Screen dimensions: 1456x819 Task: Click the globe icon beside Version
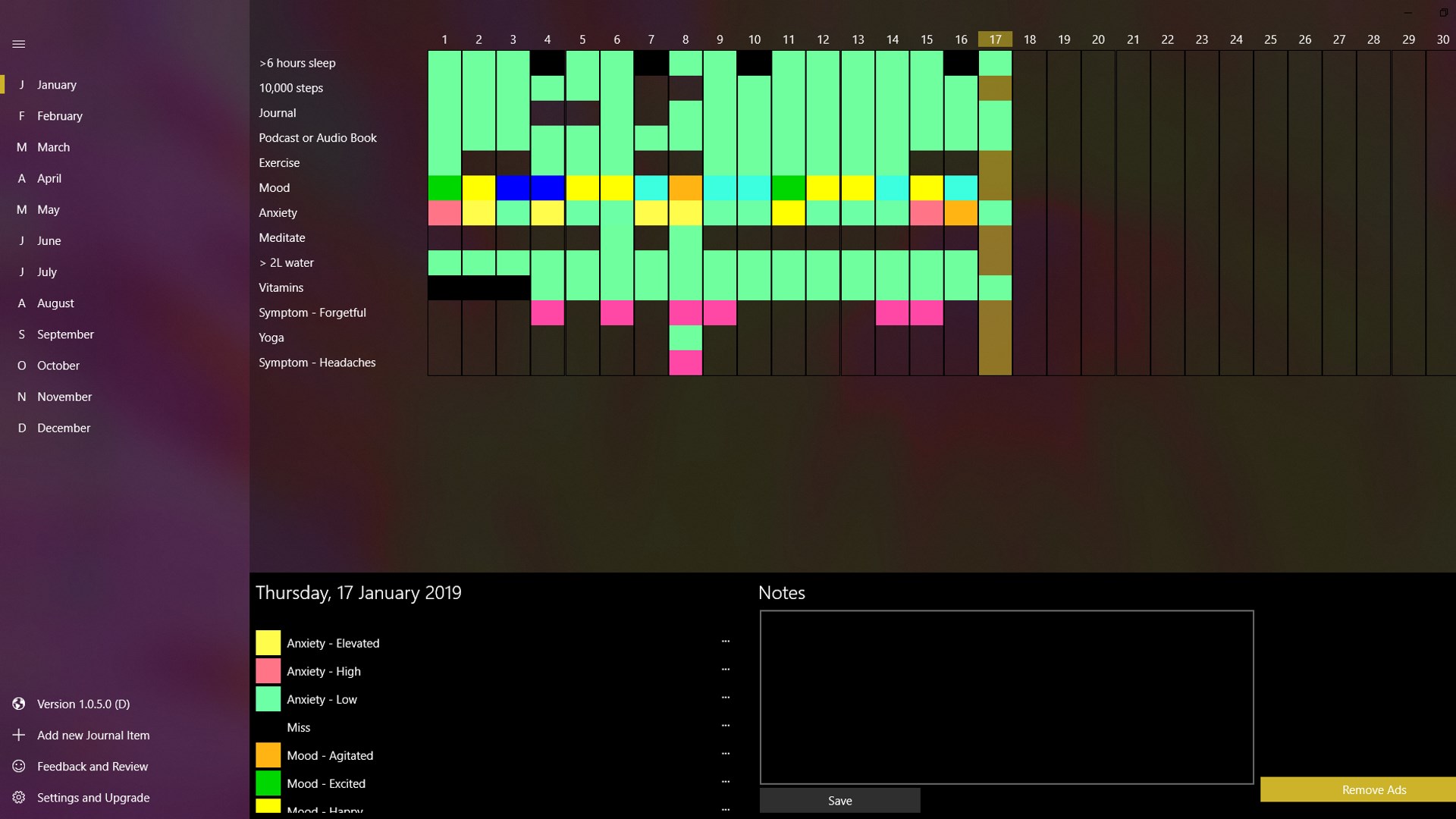(x=19, y=704)
